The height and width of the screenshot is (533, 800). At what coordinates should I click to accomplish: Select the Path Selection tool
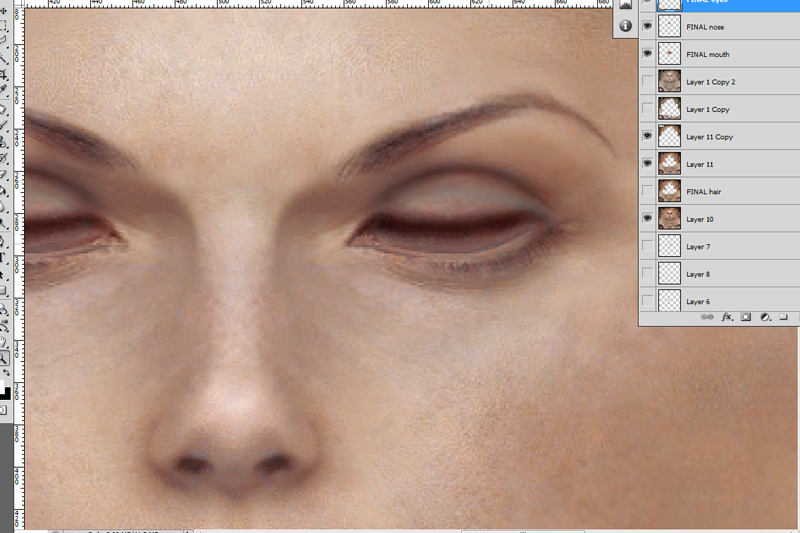pyautogui.click(x=3, y=275)
